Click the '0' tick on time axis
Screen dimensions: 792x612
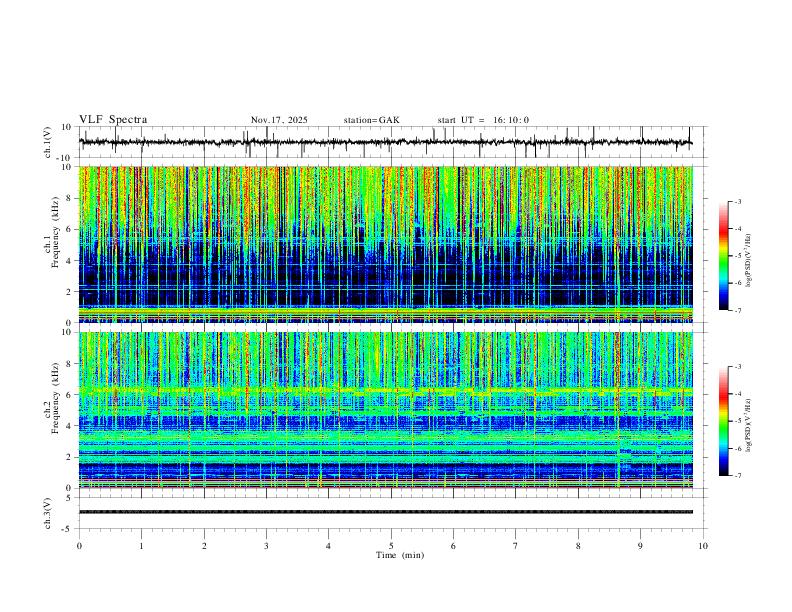pos(79,546)
